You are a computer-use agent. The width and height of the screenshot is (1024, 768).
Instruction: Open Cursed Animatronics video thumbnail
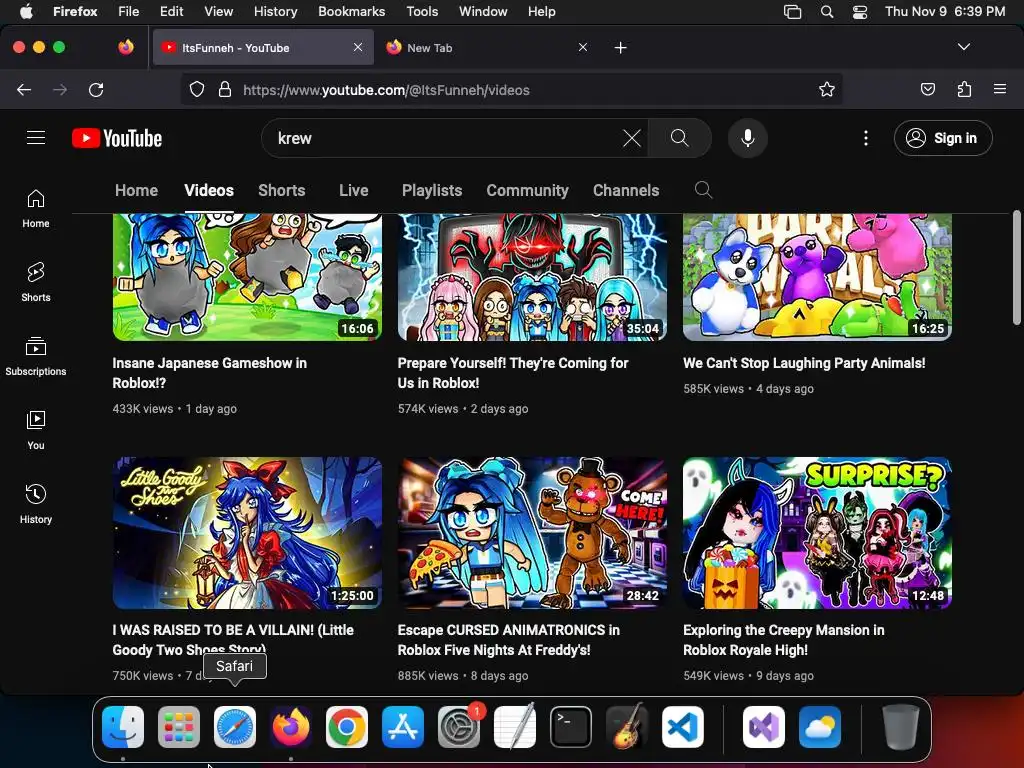point(532,533)
